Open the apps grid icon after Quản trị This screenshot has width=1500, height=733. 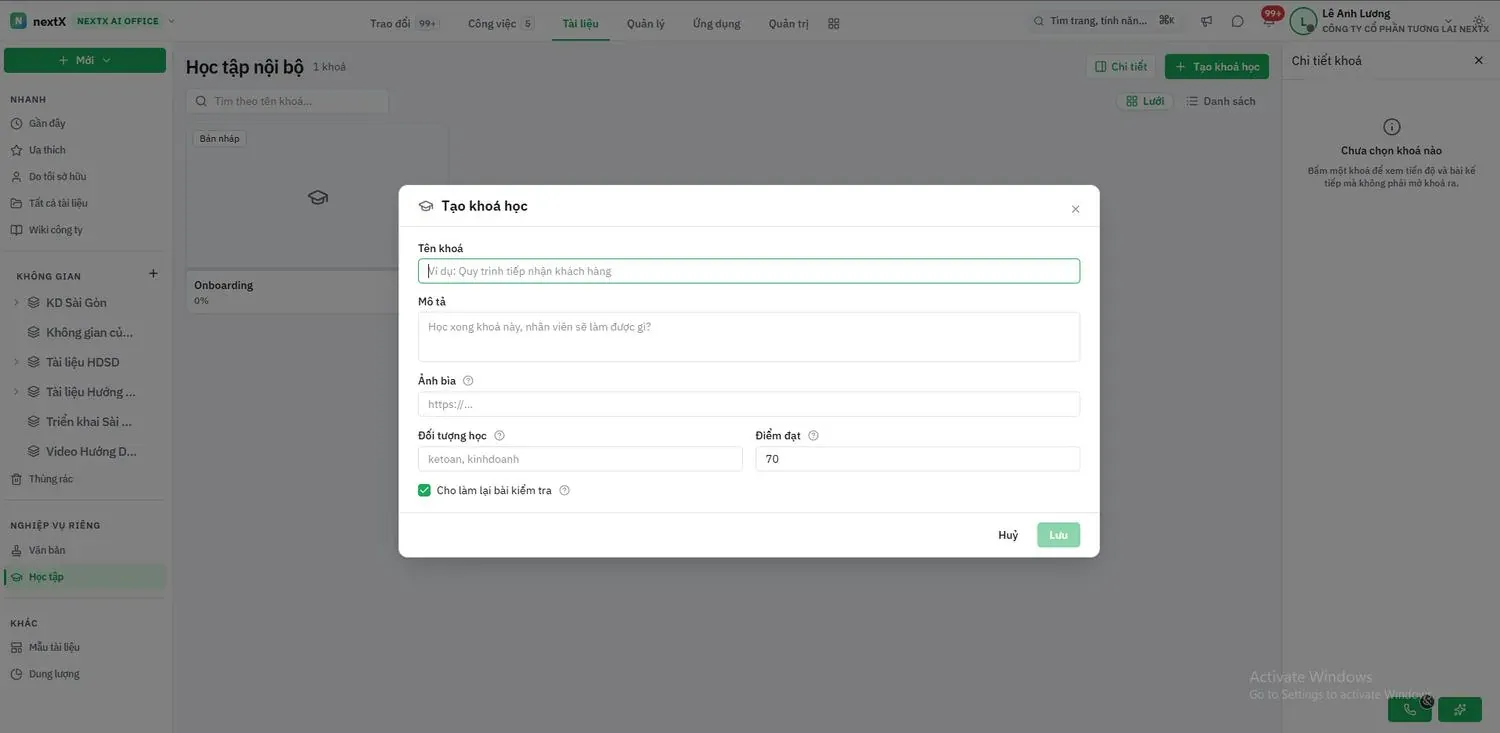[x=834, y=23]
